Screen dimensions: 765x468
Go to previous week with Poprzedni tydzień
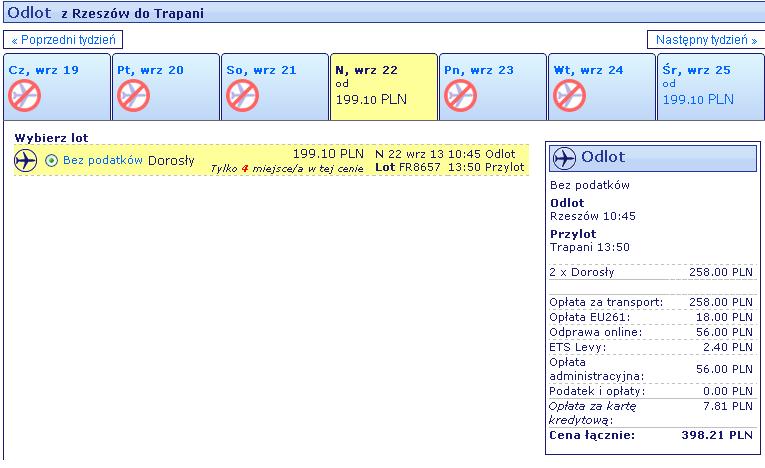coord(63,40)
